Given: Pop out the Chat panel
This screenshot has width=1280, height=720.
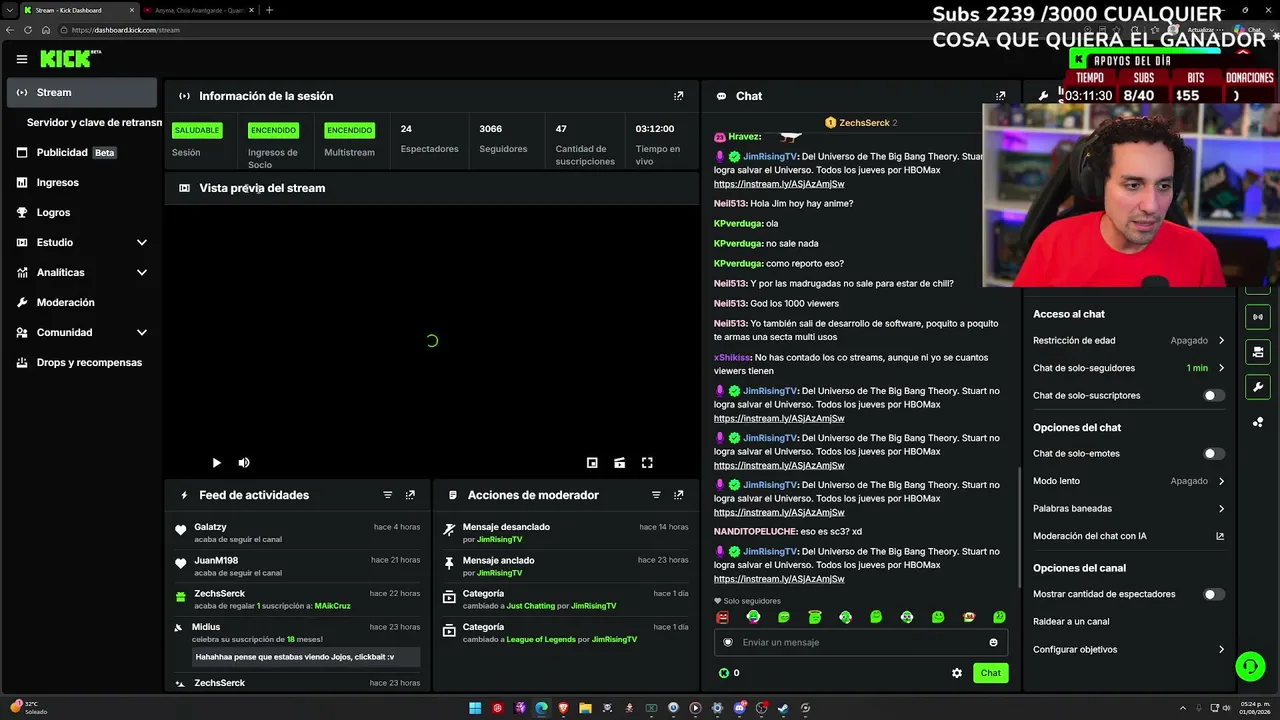Looking at the screenshot, I should point(1000,96).
